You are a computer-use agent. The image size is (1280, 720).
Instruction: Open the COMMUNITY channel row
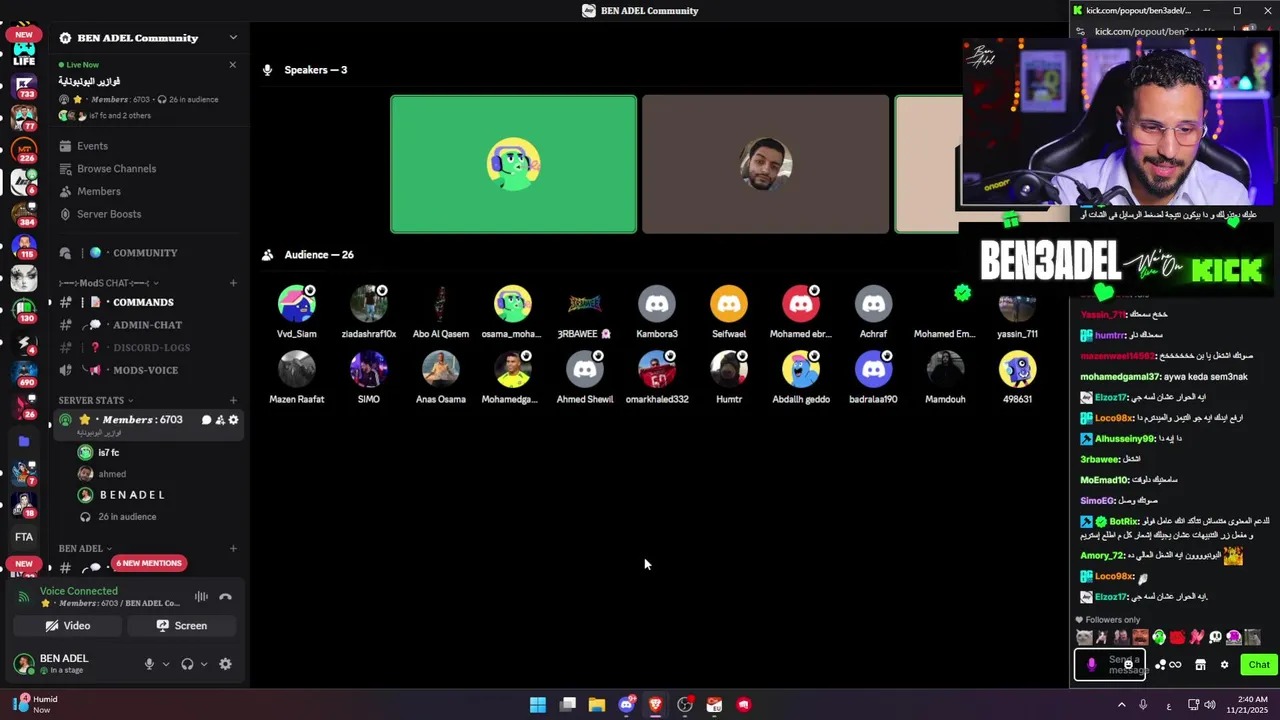[148, 253]
